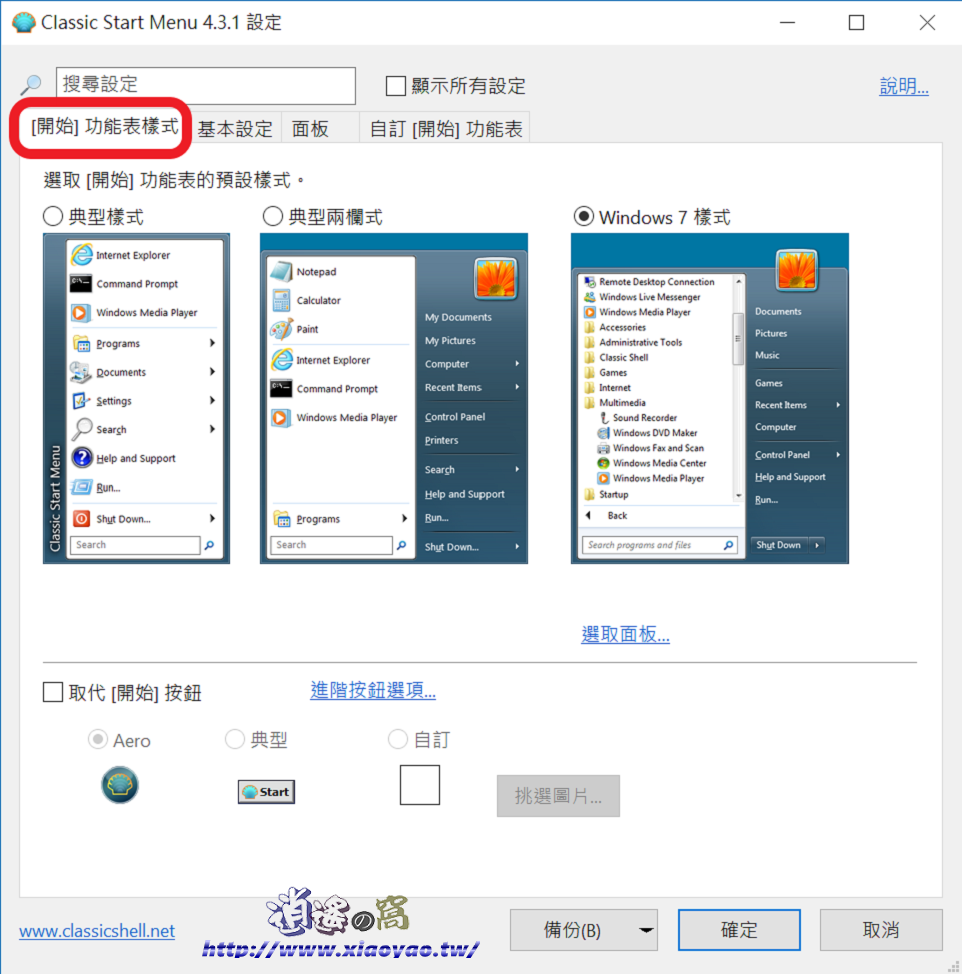Click the 確定 button
This screenshot has height=974, width=962.
(x=739, y=930)
